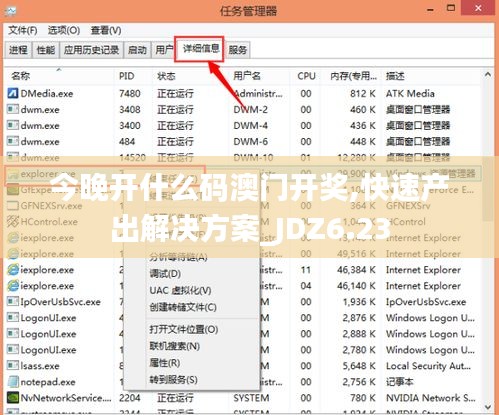Sort by the 状态 column header
Image resolution: width=499 pixels, height=415 pixels.
(x=166, y=76)
